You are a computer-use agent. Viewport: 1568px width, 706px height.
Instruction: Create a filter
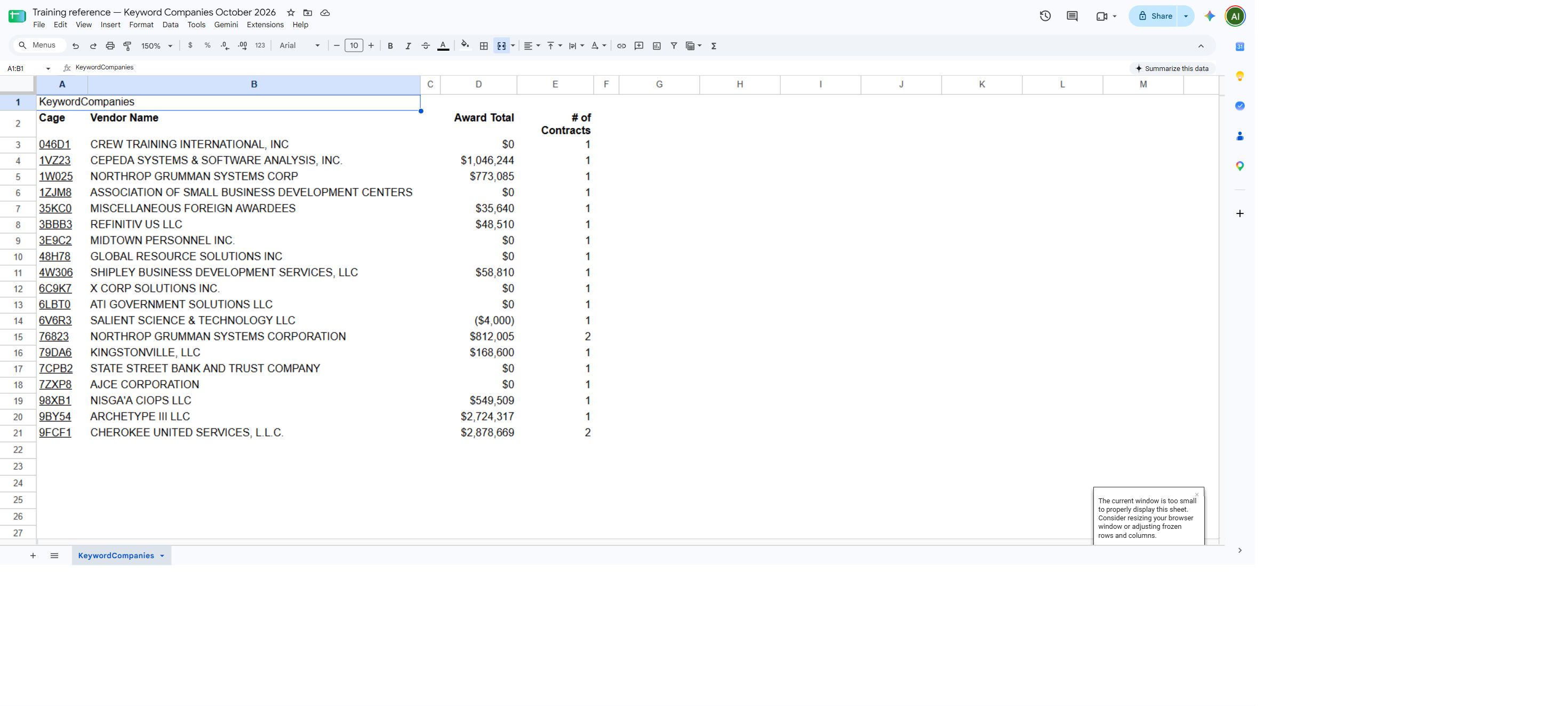coord(674,46)
